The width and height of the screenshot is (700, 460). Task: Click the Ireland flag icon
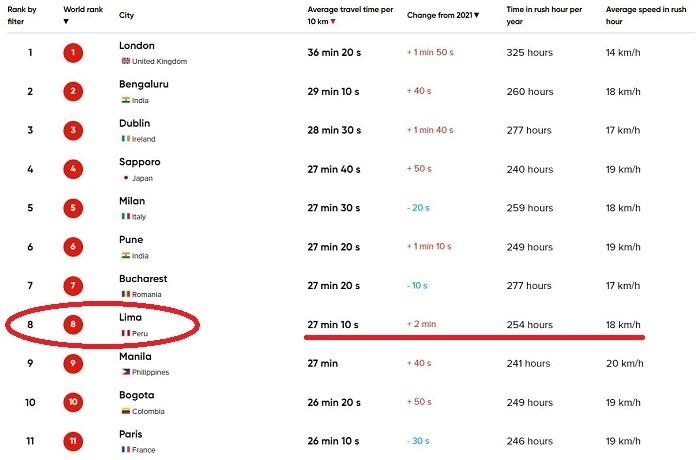(x=124, y=139)
